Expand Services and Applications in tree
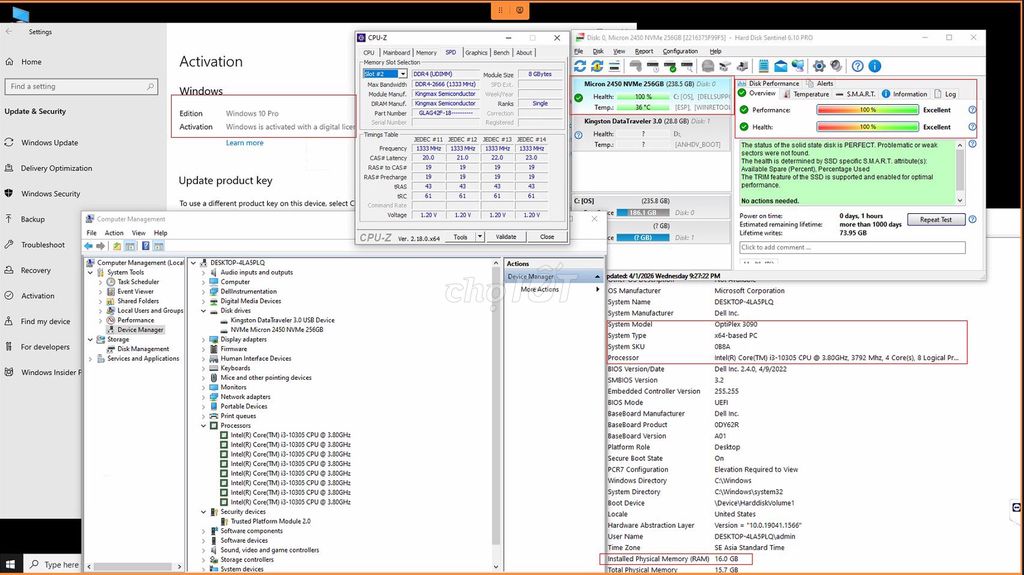This screenshot has height=575, width=1024. 90,359
